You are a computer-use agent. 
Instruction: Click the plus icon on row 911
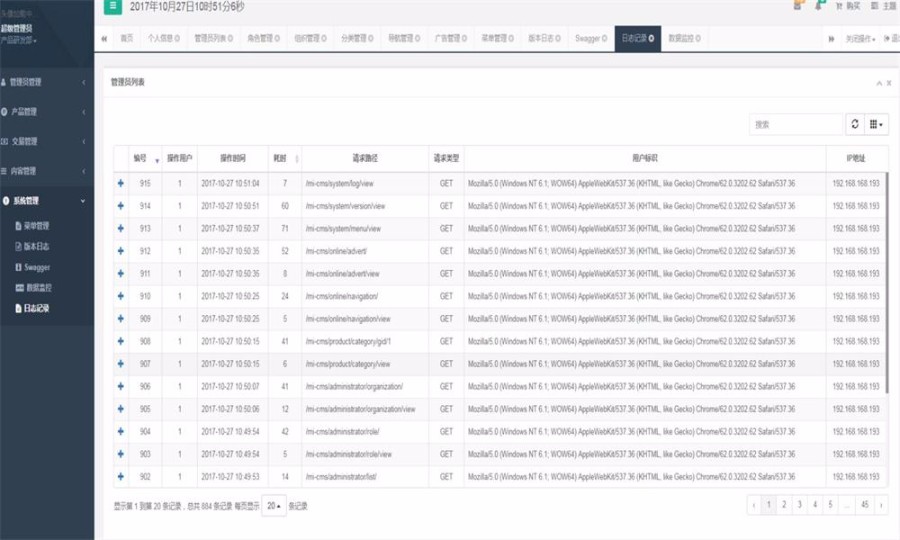coord(121,273)
